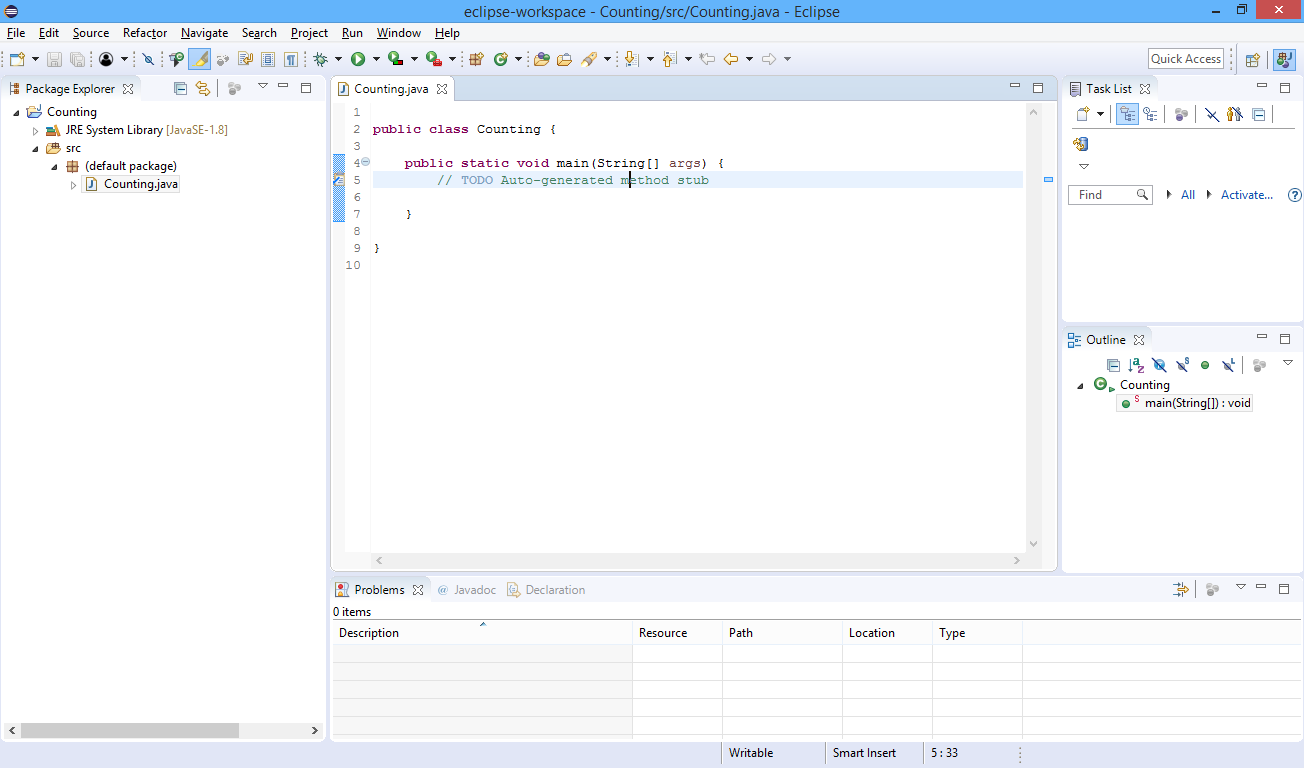Fold the main method in editor

tap(365, 162)
